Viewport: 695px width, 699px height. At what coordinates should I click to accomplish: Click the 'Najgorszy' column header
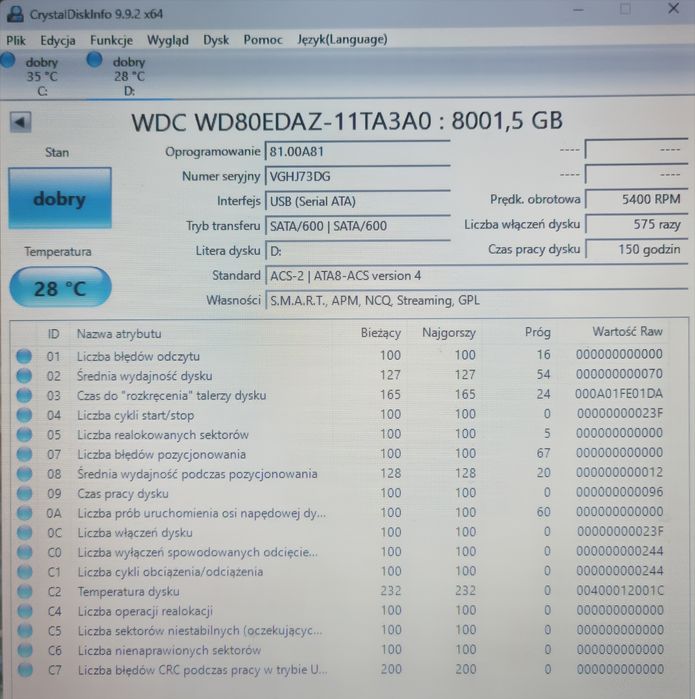pyautogui.click(x=449, y=333)
